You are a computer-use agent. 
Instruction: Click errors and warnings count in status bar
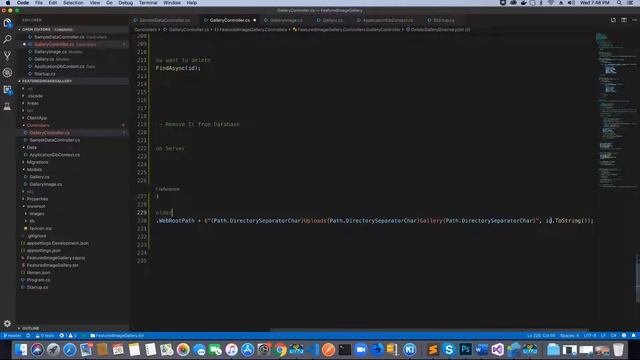pos(68,336)
